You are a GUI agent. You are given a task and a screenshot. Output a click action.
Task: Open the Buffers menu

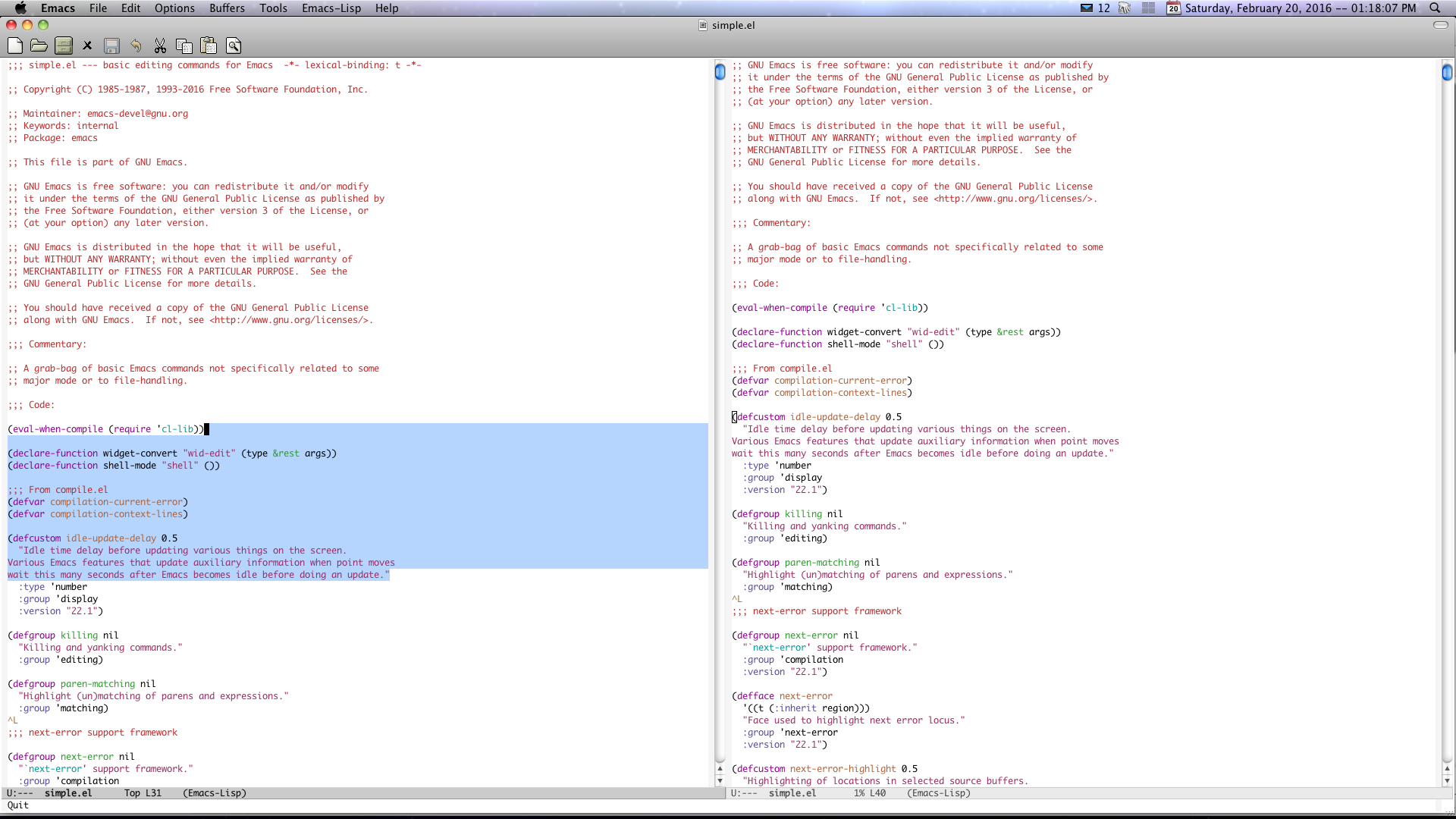click(x=227, y=8)
